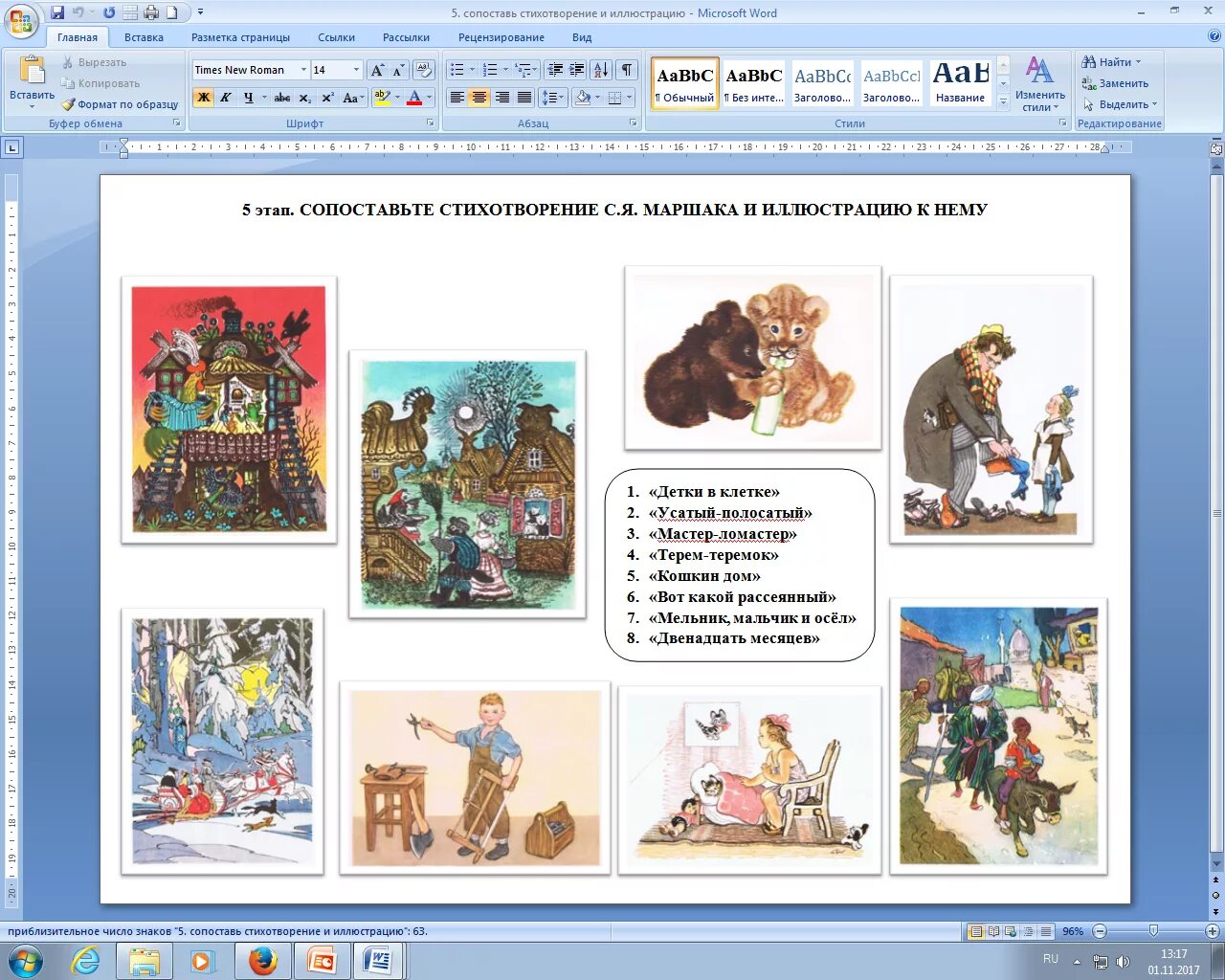
Task: Align text to the left
Action: [x=457, y=98]
